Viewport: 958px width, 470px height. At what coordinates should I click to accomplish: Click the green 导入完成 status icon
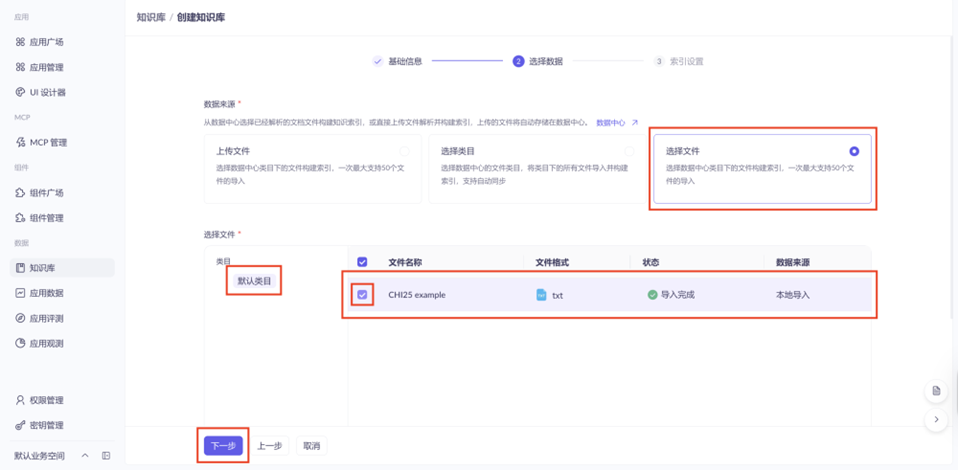[x=653, y=295]
